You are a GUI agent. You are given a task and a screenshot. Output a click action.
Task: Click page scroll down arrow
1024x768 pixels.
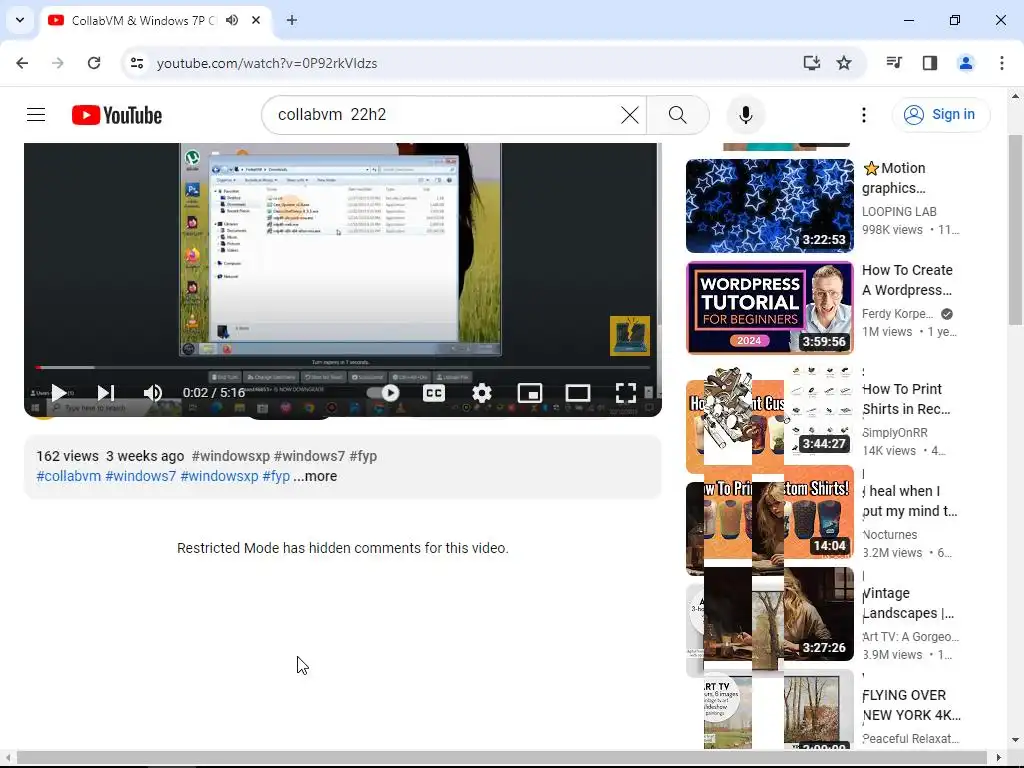pyautogui.click(x=1015, y=740)
